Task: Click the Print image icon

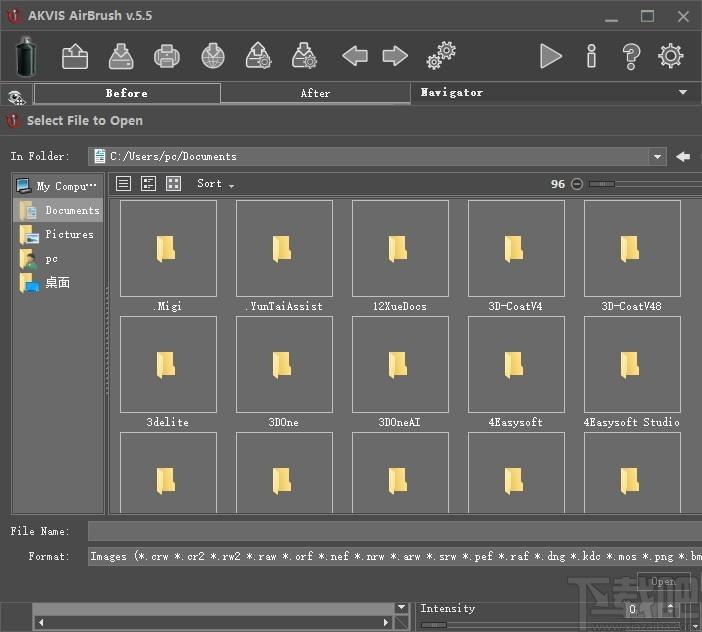Action: 167,56
